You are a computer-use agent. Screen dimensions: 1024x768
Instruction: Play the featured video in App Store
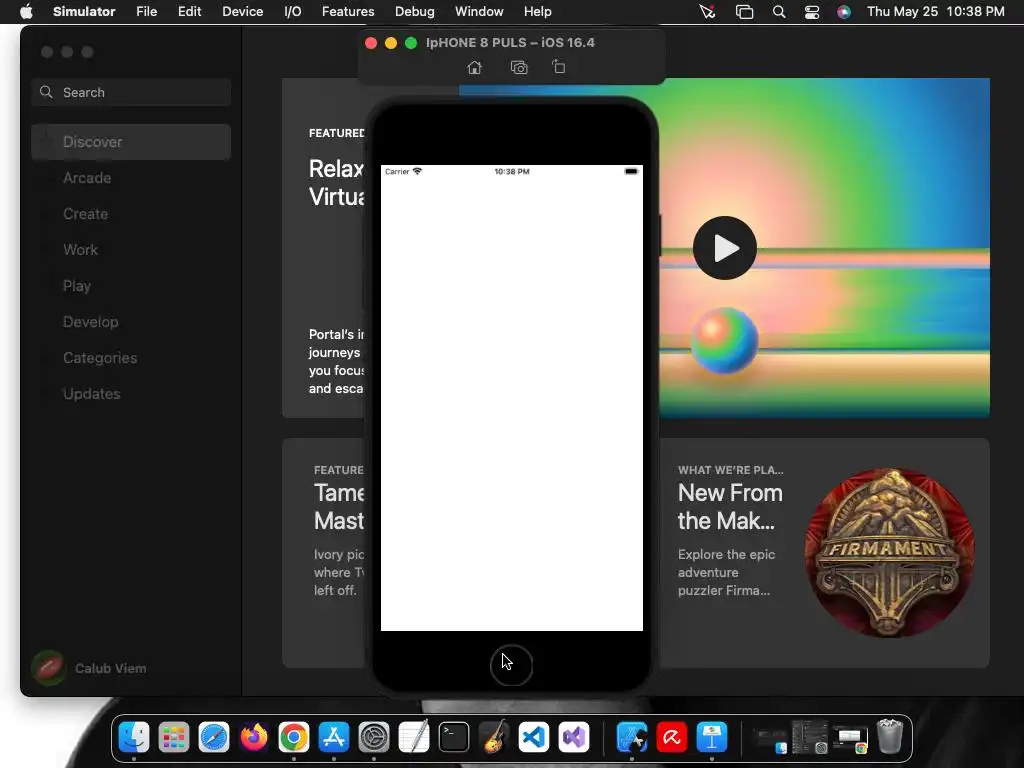(x=725, y=248)
